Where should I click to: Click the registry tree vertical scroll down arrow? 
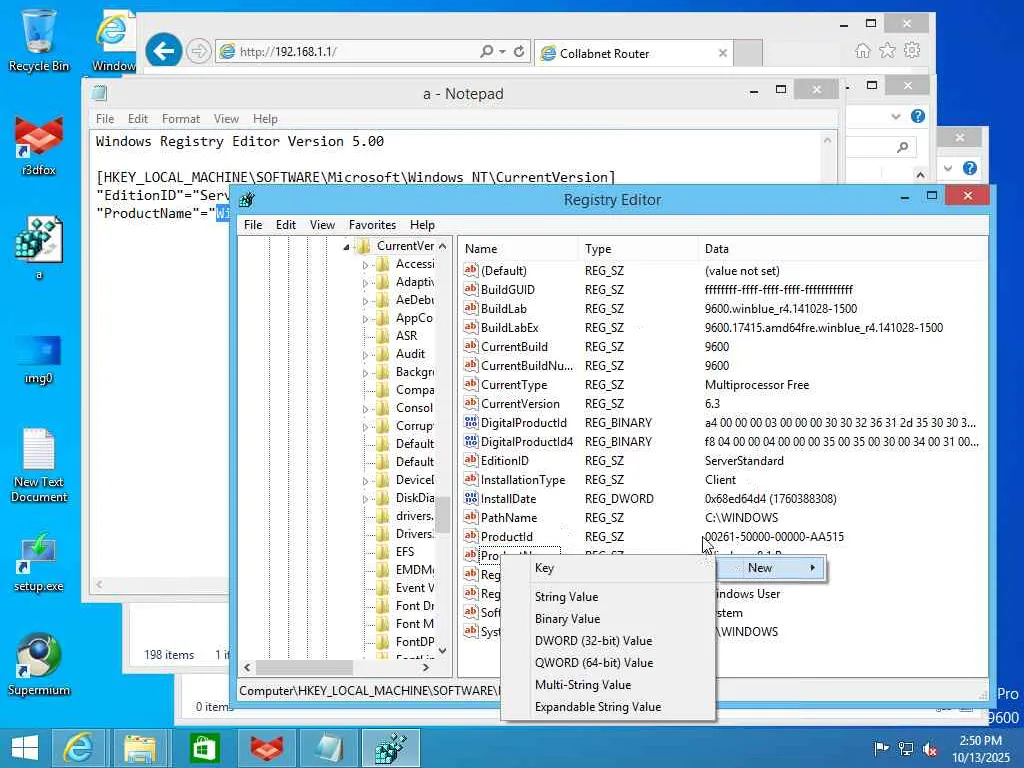(x=443, y=650)
